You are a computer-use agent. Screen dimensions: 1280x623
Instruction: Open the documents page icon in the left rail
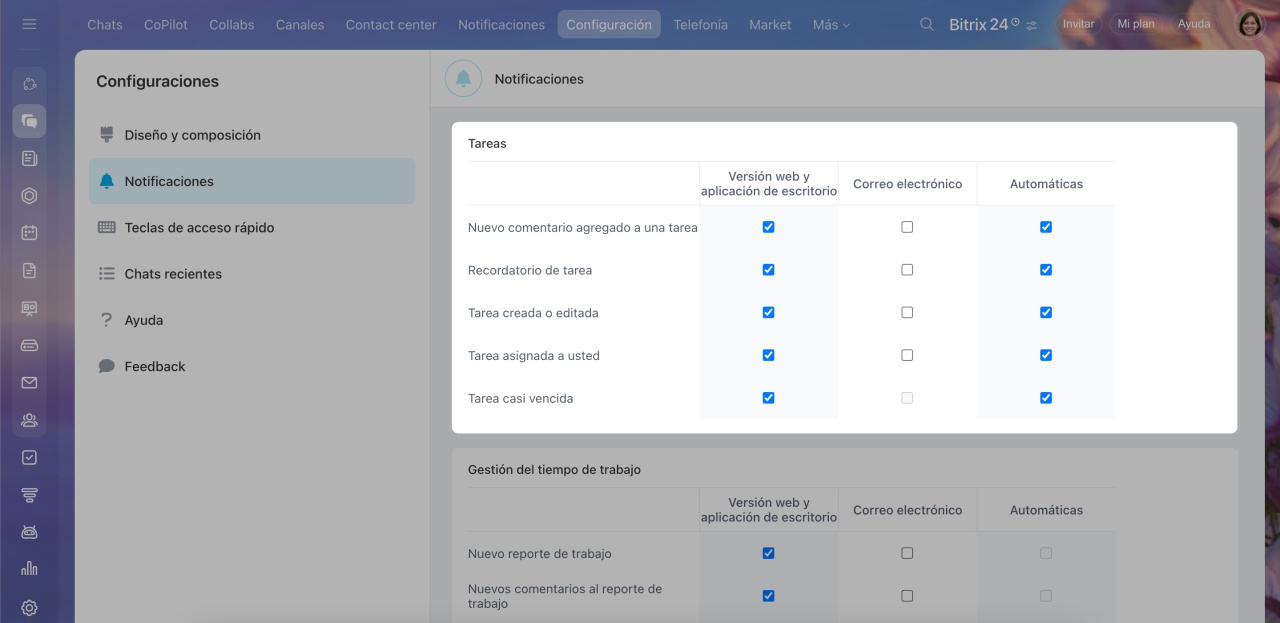coord(29,270)
